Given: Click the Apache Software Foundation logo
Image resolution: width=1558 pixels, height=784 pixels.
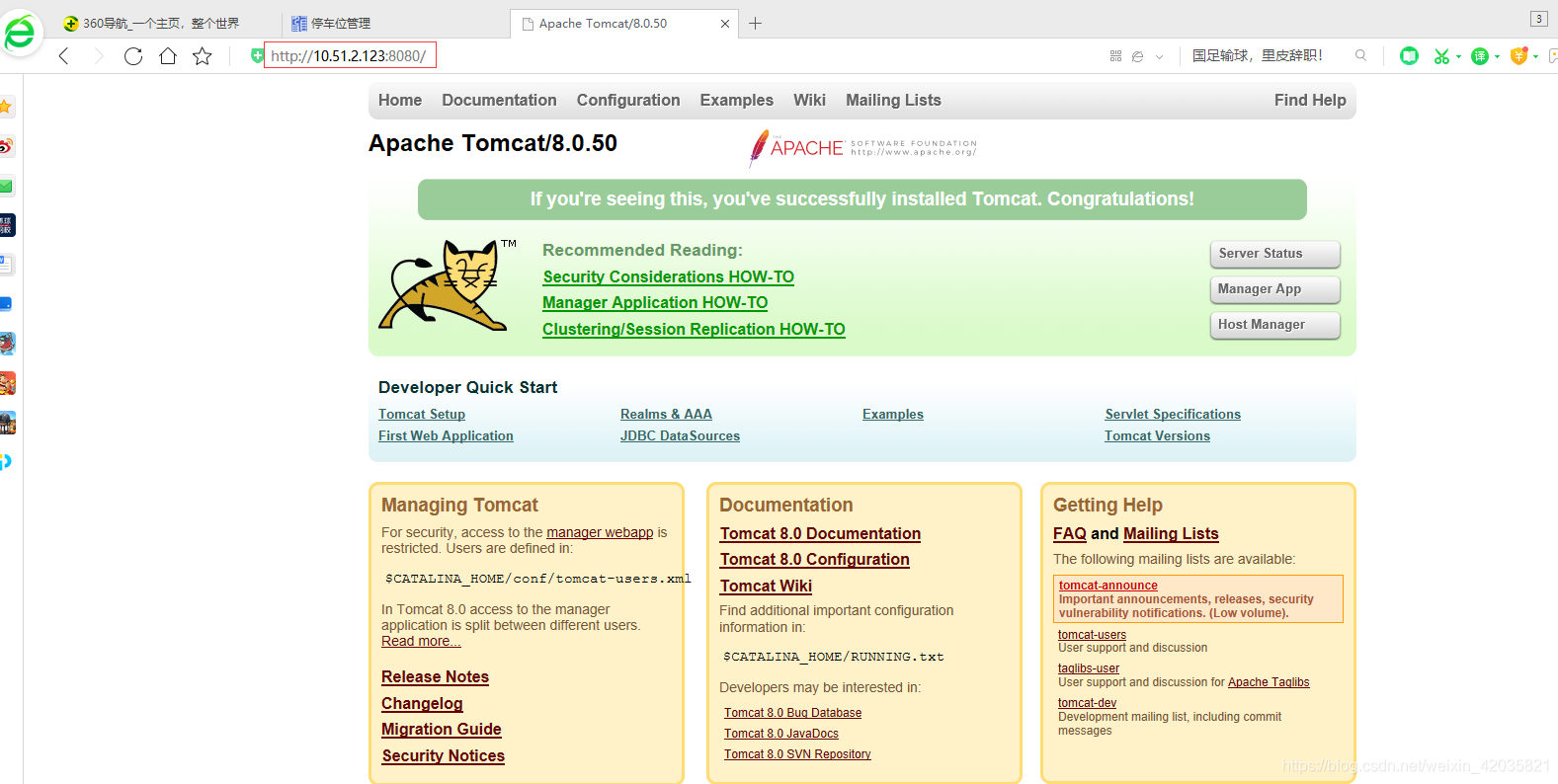Looking at the screenshot, I should point(862,148).
